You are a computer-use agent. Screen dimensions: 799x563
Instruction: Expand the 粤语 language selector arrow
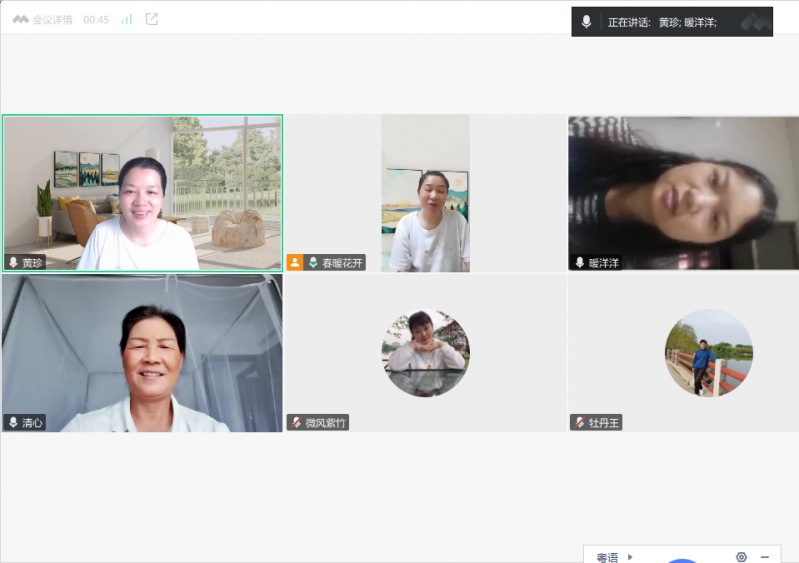click(630, 557)
